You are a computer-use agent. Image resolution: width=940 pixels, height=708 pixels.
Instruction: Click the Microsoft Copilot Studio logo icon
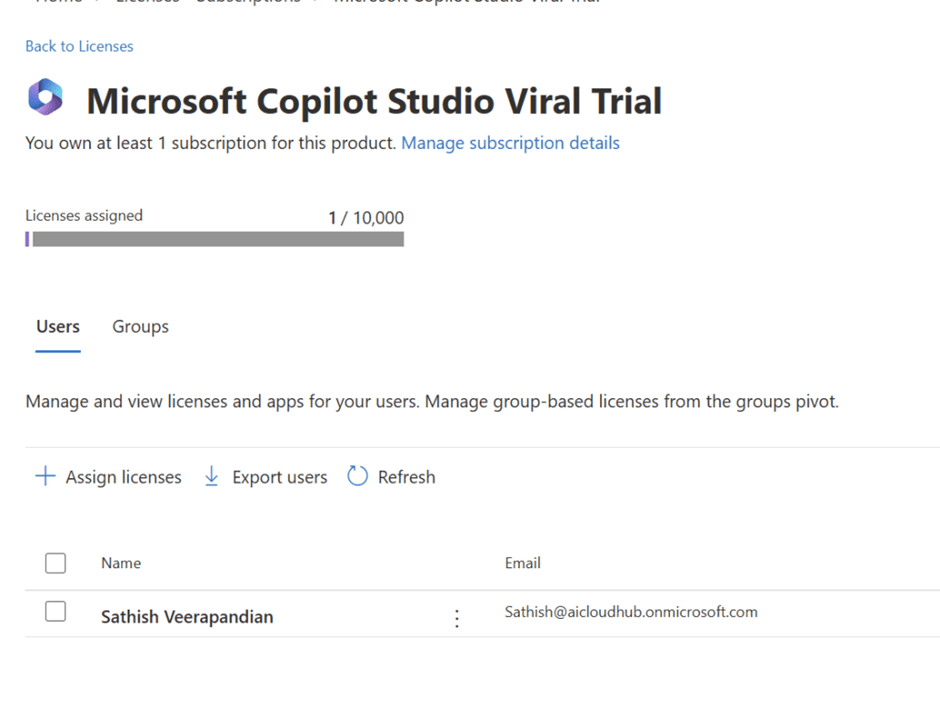point(45,99)
